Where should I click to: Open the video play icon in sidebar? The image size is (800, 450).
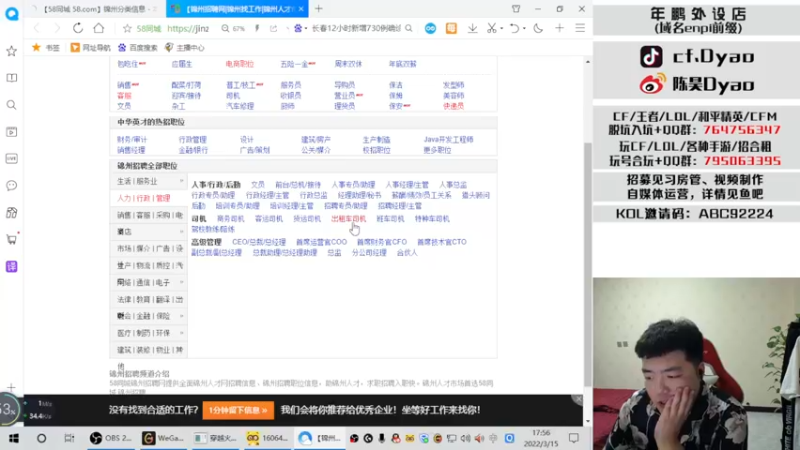click(11, 132)
